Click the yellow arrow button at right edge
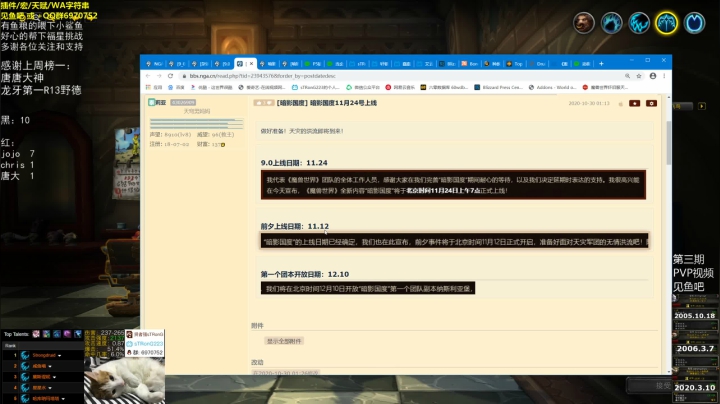This screenshot has width=720, height=404. 702,106
